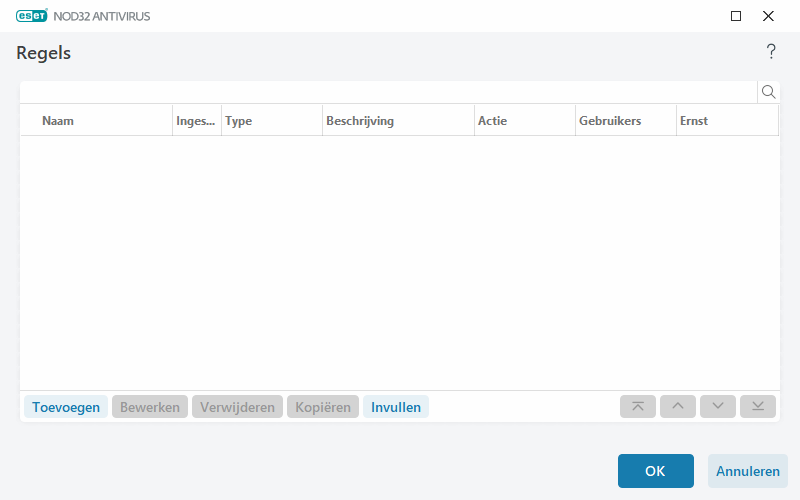Click the Ernst column header

[694, 121]
